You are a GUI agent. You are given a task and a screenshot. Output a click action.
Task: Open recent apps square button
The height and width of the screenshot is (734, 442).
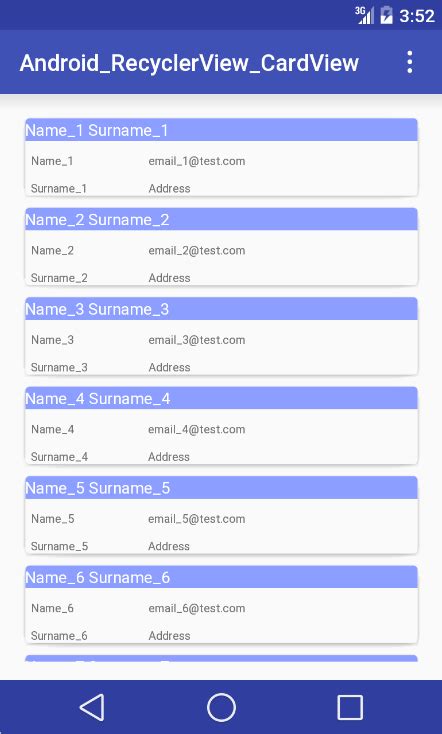(350, 707)
